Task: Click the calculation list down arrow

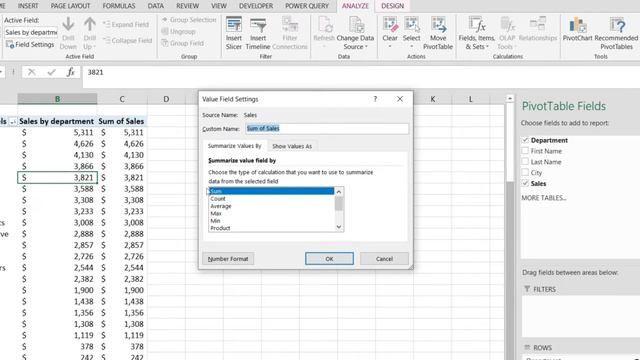Action: click(339, 227)
